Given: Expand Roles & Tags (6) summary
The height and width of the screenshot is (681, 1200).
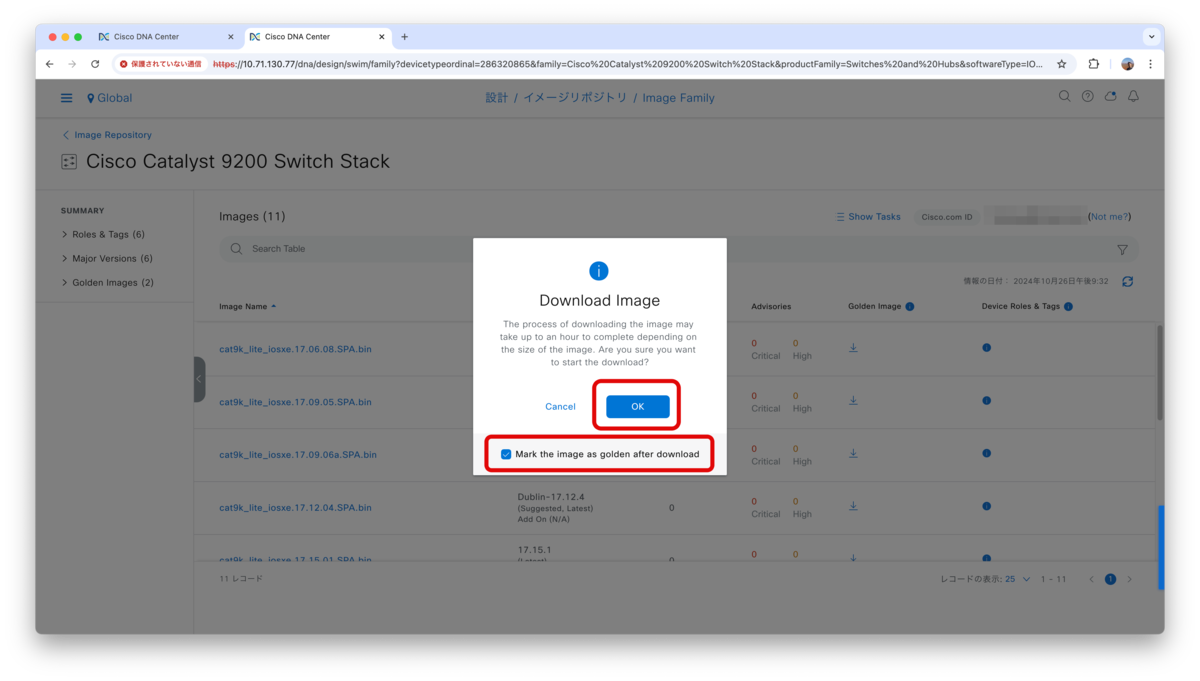Looking at the screenshot, I should [x=103, y=234].
